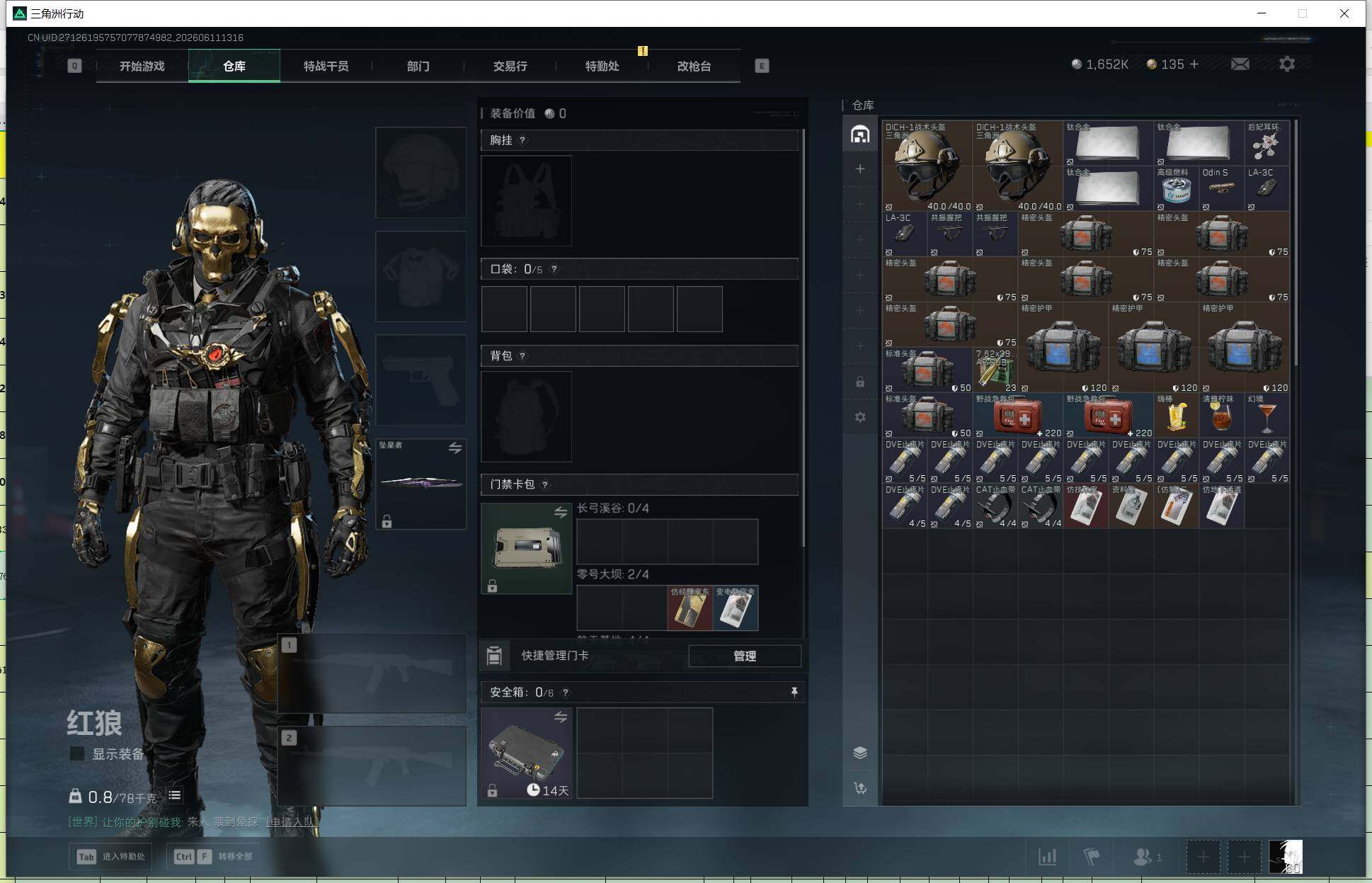The image size is (1372, 883).
Task: Toggle the swap arrows on the safe box
Action: pos(560,717)
